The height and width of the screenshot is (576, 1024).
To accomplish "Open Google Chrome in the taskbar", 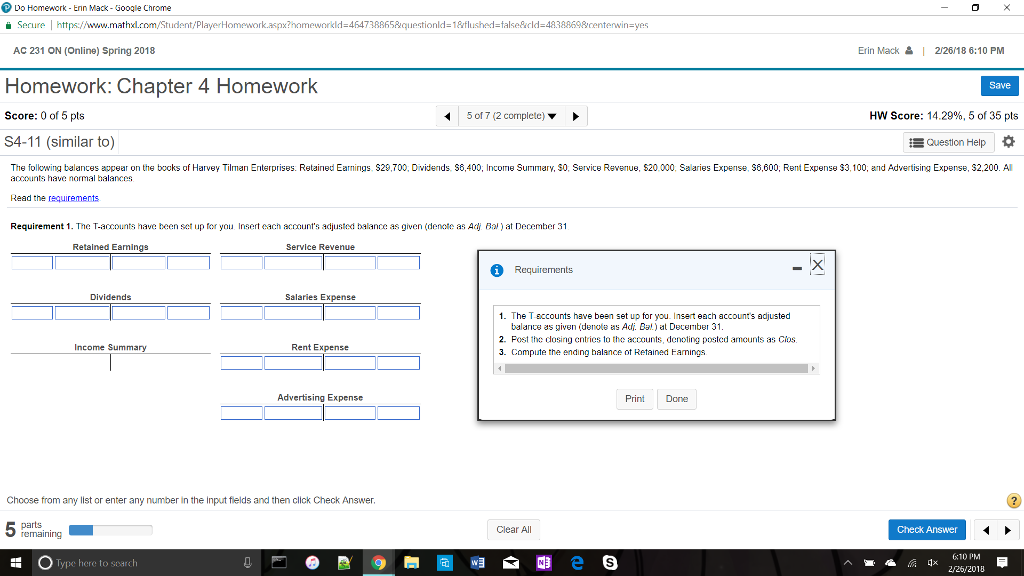I will [x=378, y=562].
